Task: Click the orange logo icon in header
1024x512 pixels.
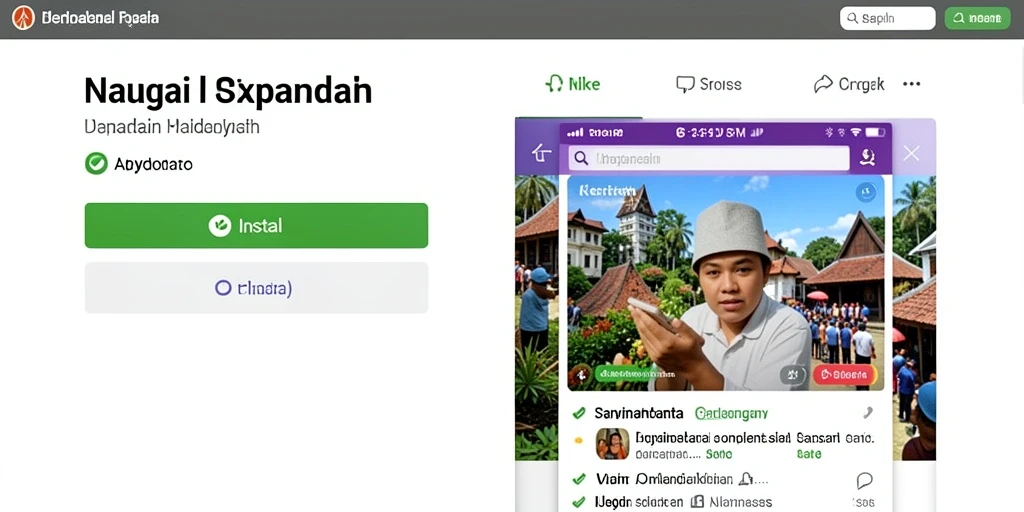Action: 23,18
